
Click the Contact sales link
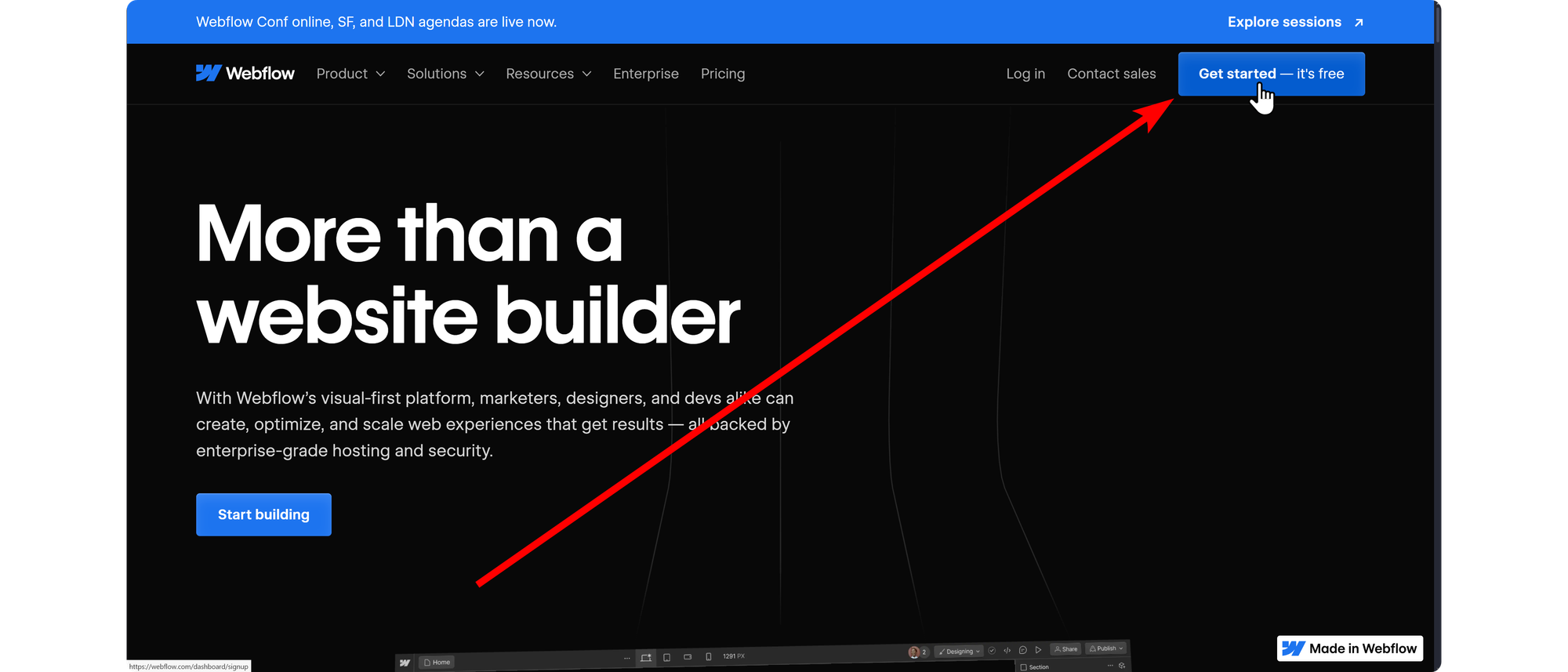click(1111, 74)
